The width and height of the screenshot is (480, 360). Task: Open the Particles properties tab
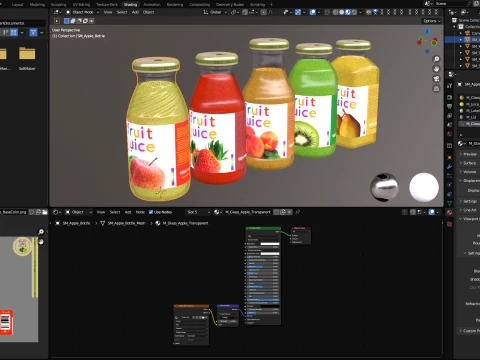click(x=449, y=176)
